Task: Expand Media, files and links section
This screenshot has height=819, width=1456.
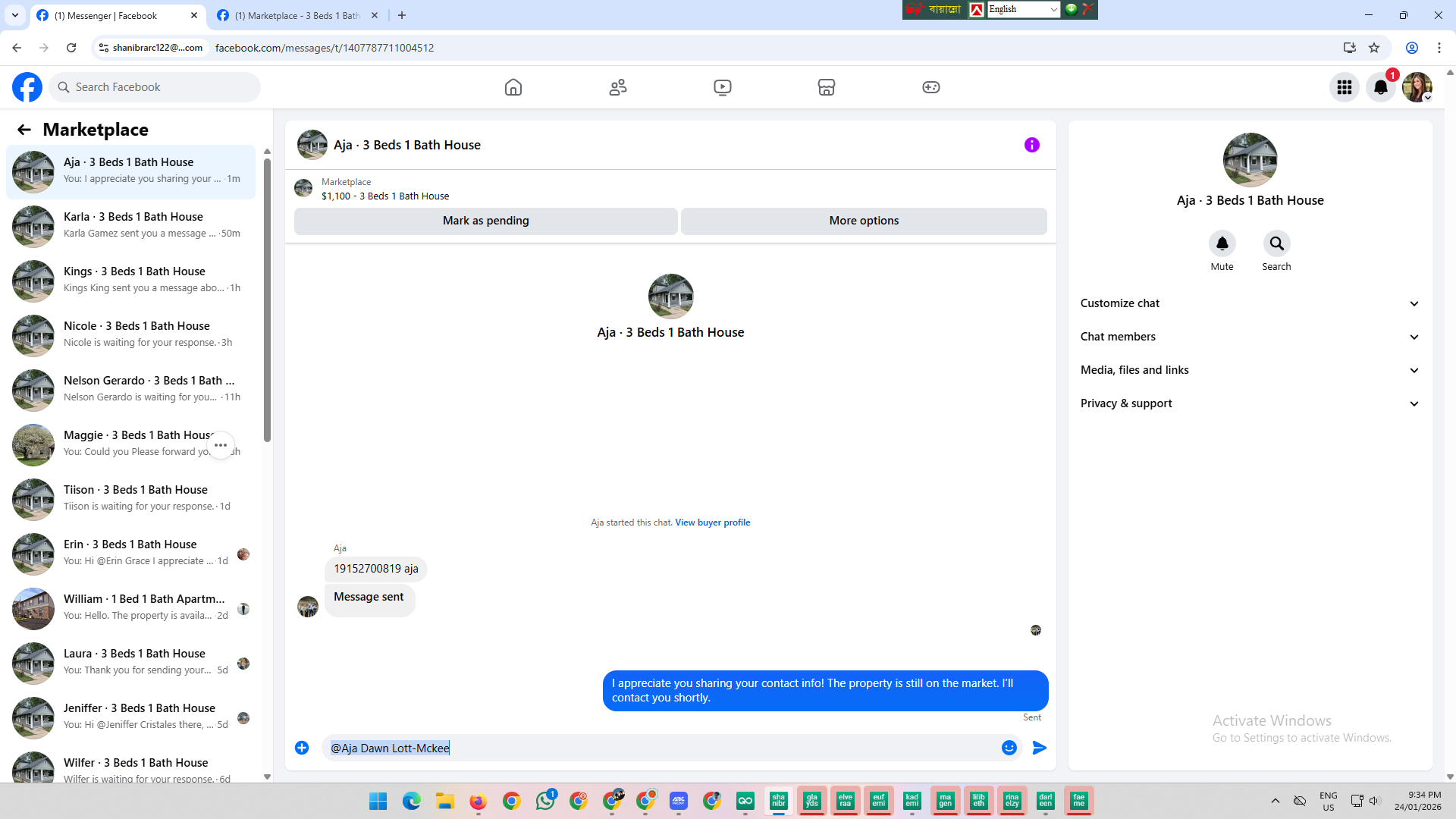Action: click(1249, 370)
